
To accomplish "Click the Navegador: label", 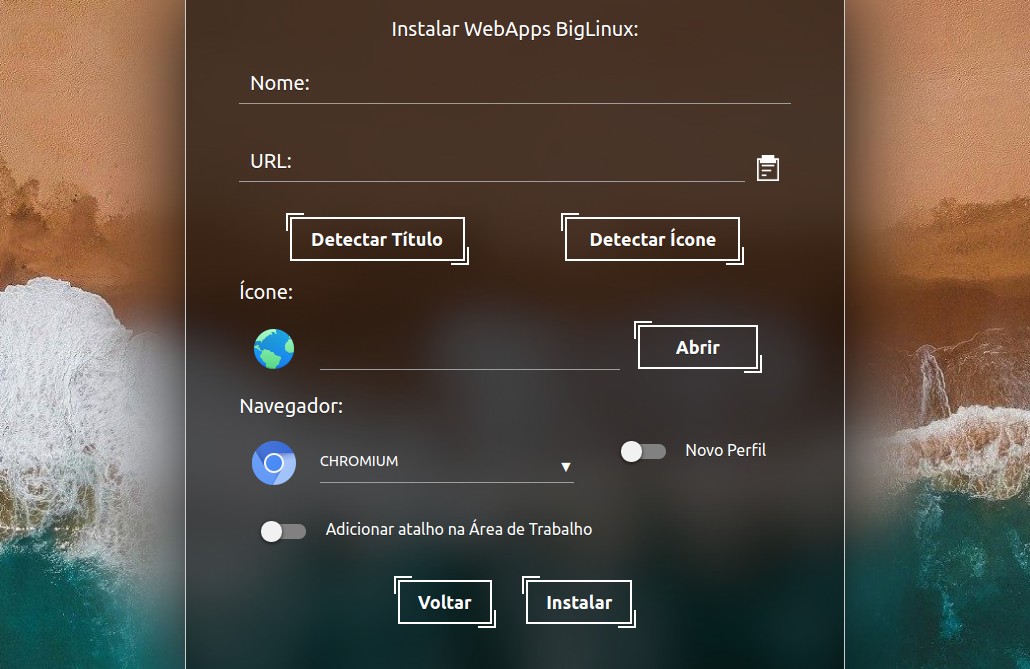I will click(x=291, y=406).
